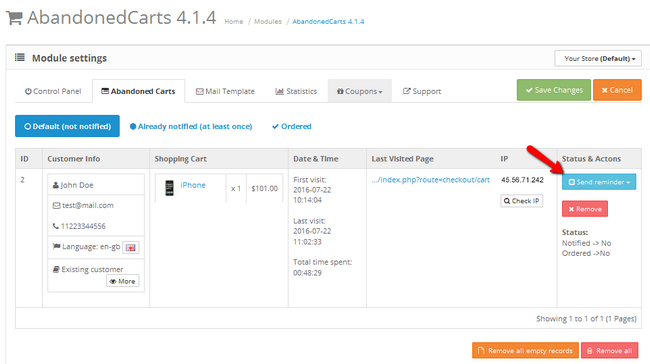The image size is (650, 364).
Task: Show Already notified (at least once) carts
Action: tap(191, 126)
